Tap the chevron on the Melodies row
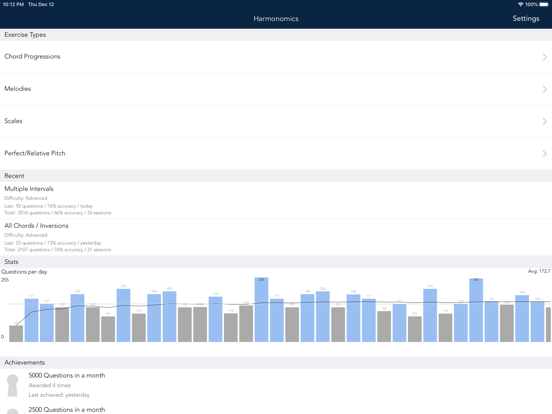 [x=545, y=89]
